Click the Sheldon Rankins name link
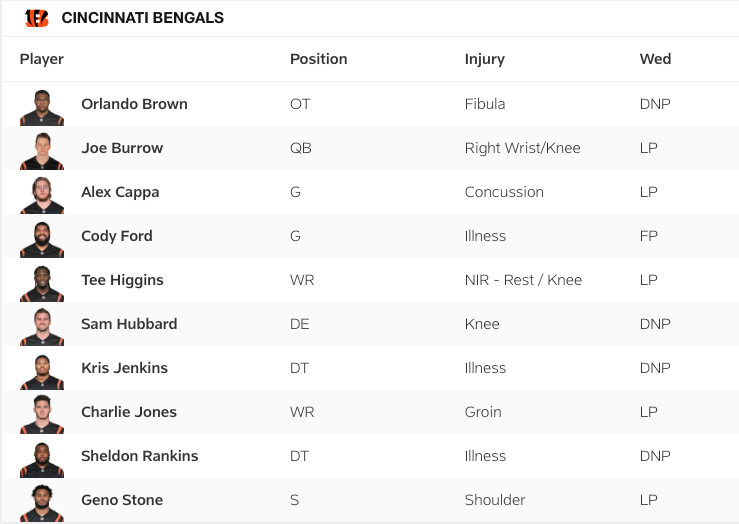 140,456
